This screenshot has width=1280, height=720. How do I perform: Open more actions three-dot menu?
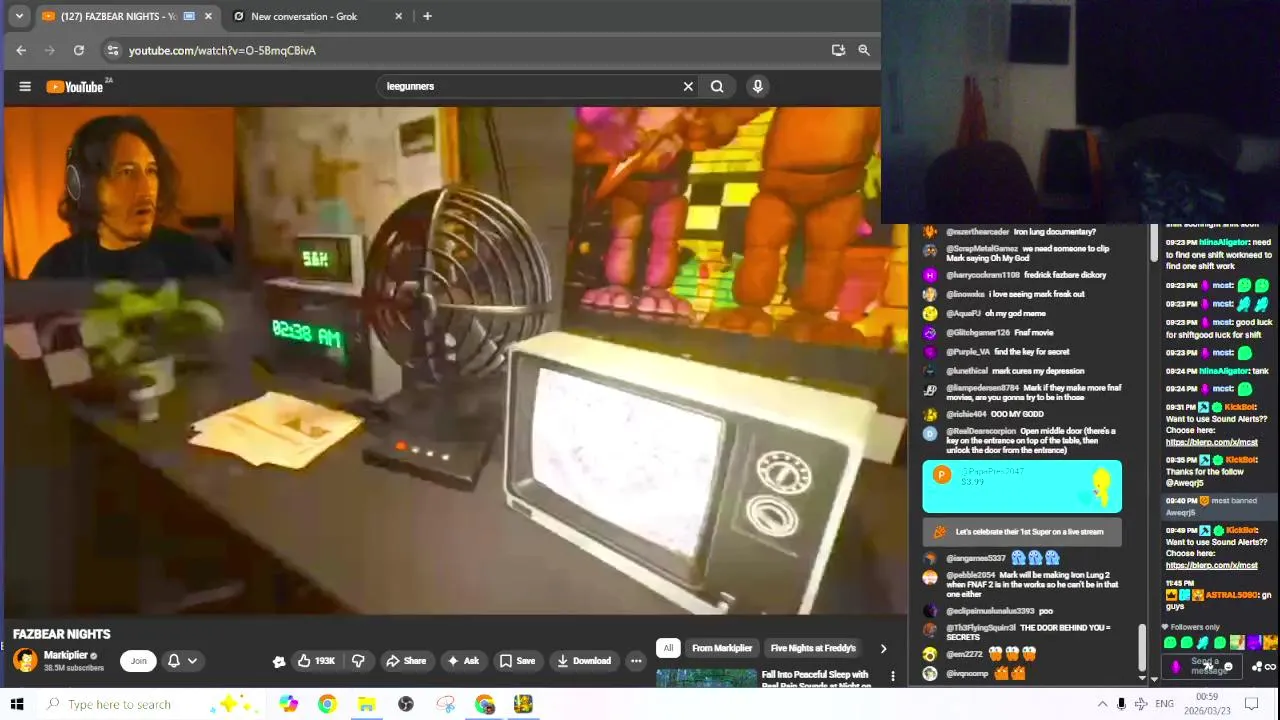[636, 661]
